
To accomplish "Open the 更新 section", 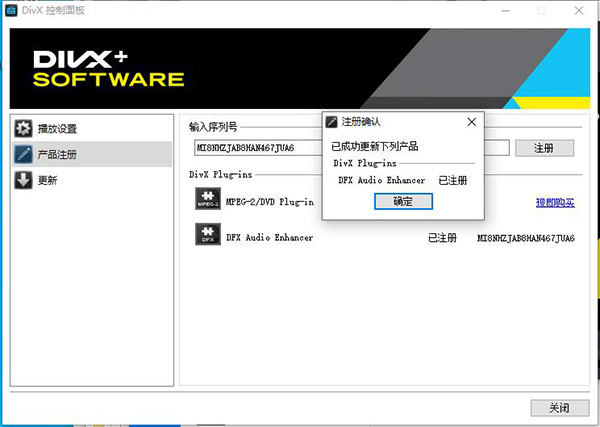I will click(92, 180).
